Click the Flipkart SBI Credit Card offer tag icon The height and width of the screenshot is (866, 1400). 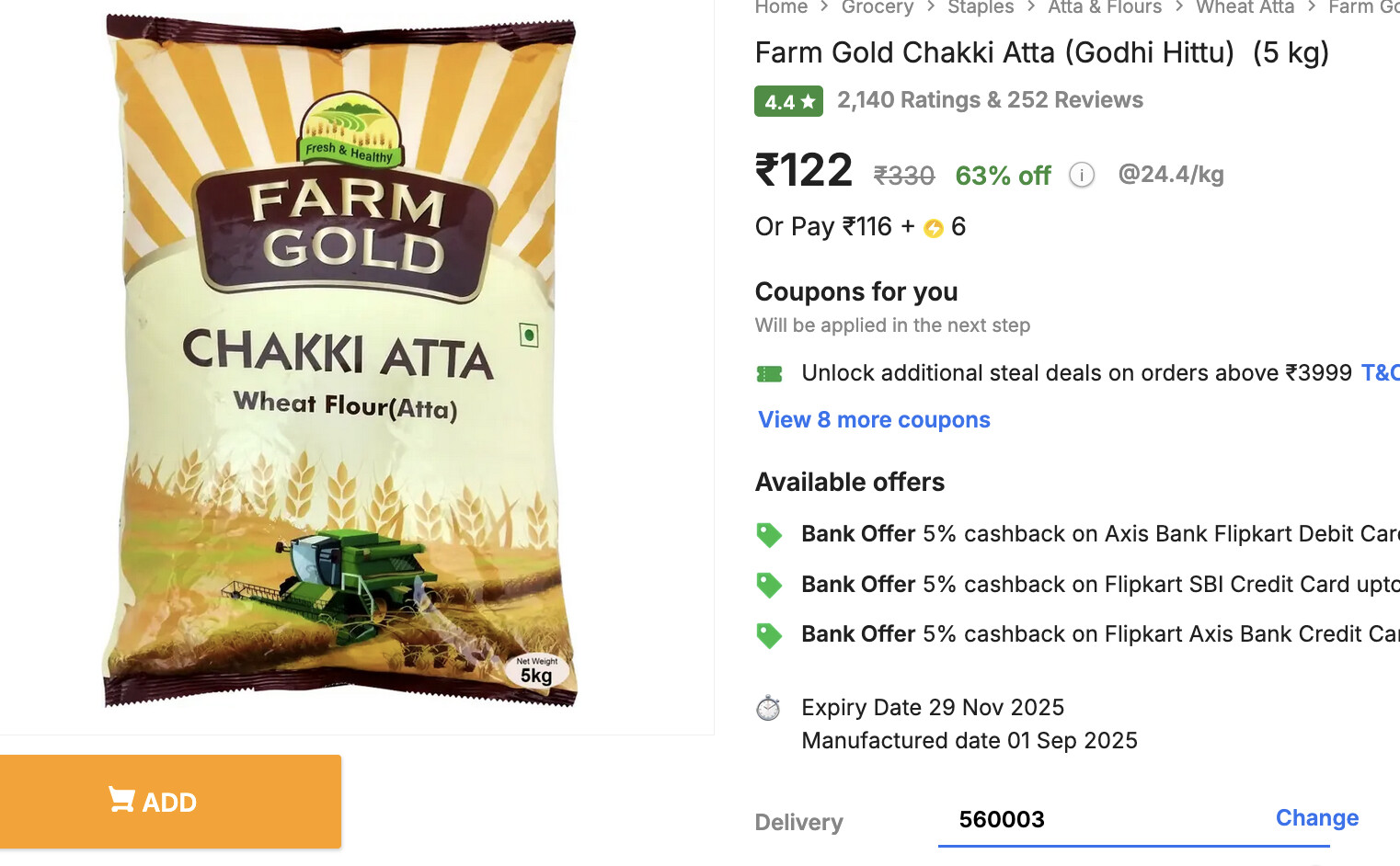(x=769, y=585)
